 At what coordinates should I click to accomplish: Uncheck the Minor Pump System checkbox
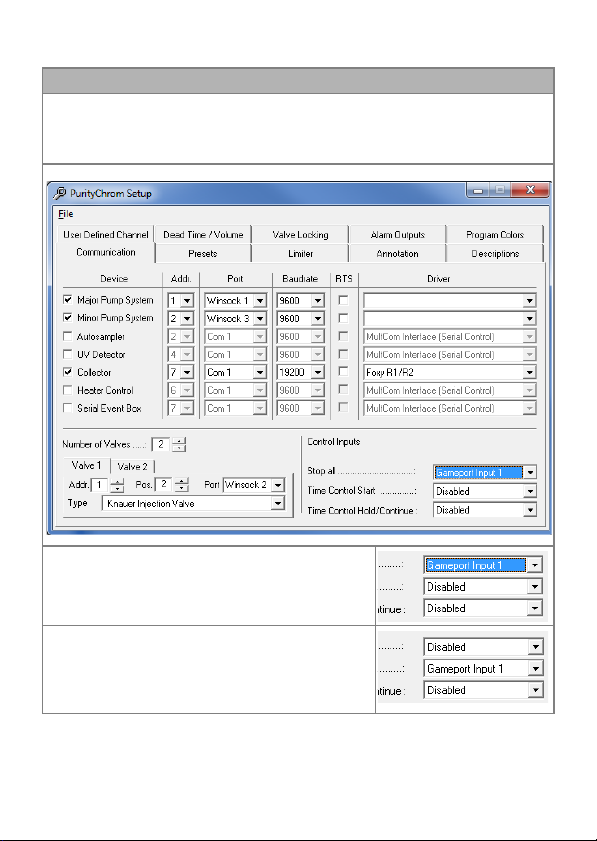point(68,317)
